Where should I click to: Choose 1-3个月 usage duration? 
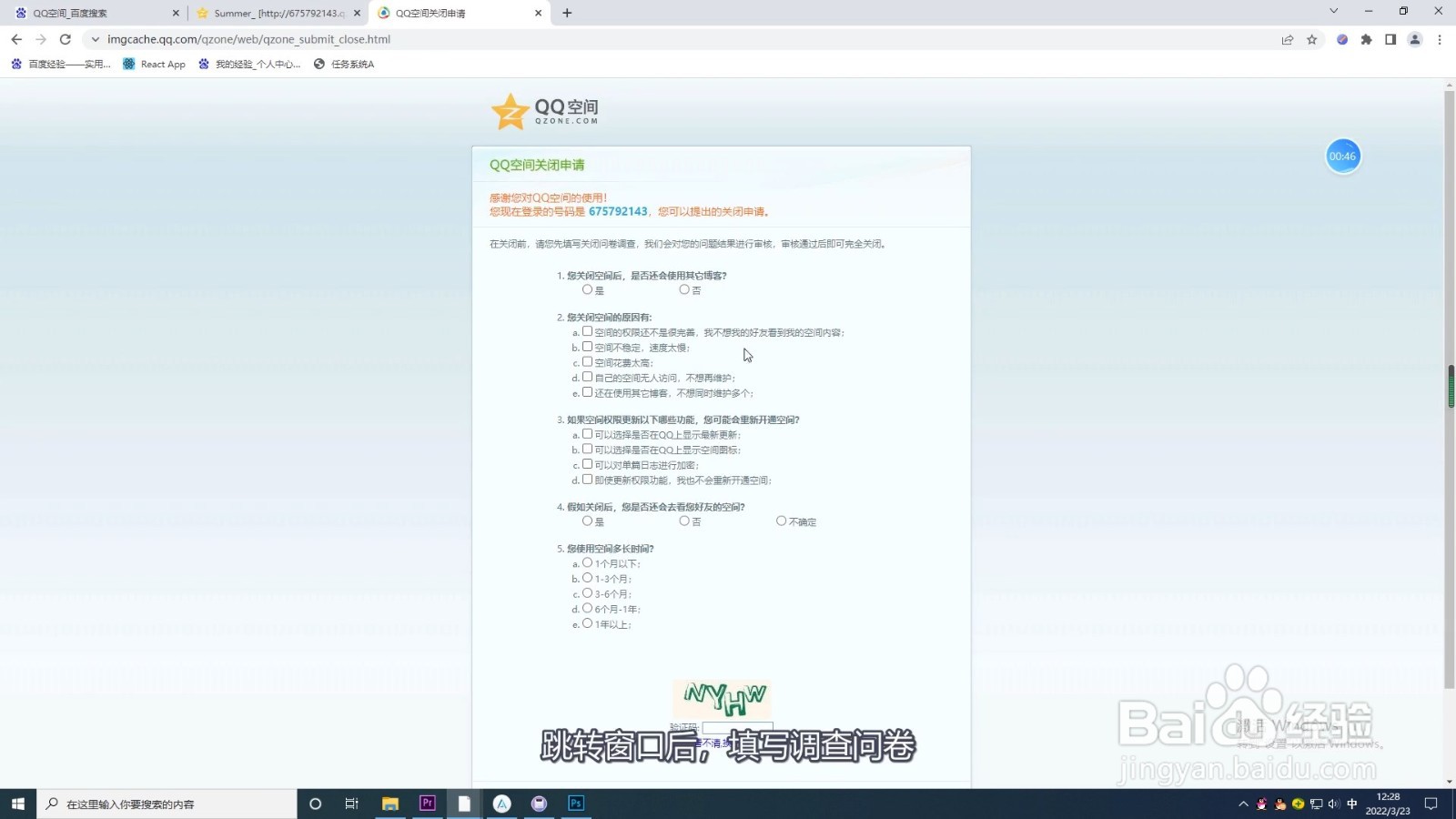tap(587, 578)
